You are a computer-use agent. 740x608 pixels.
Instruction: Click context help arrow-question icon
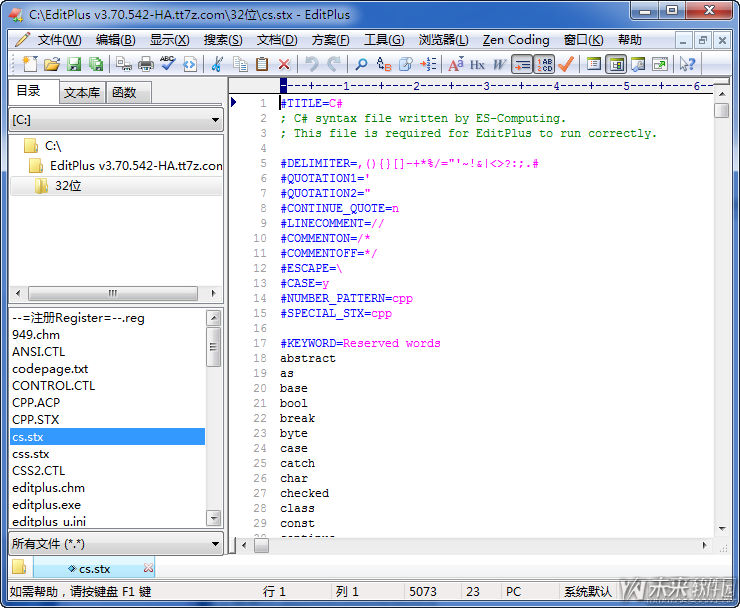[688, 64]
